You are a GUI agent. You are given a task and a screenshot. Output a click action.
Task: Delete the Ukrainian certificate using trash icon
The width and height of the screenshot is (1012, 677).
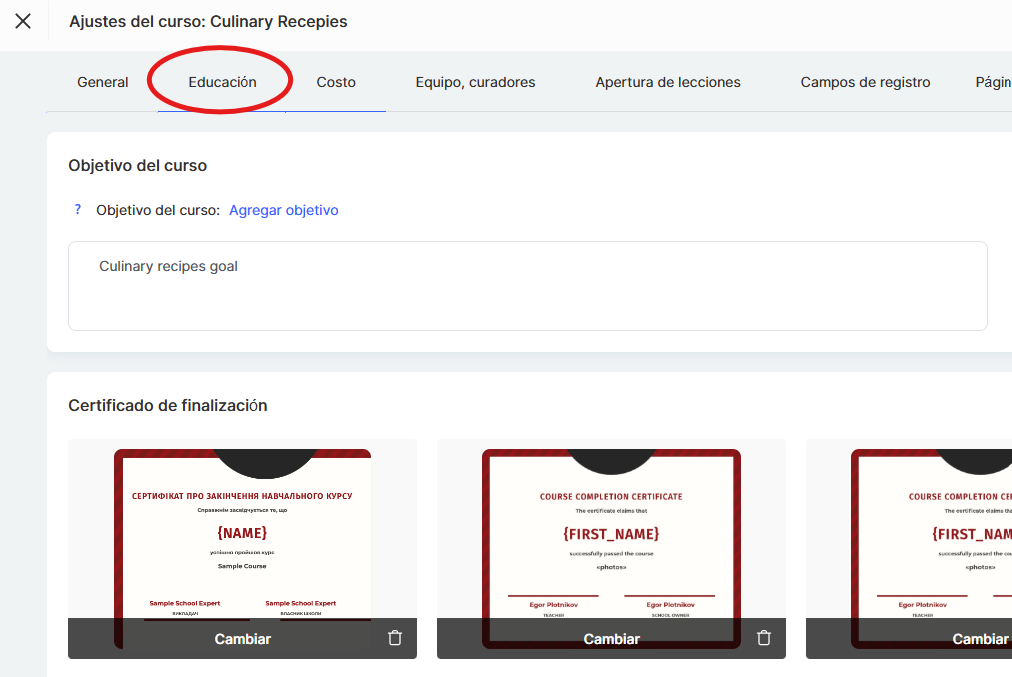[x=395, y=638]
